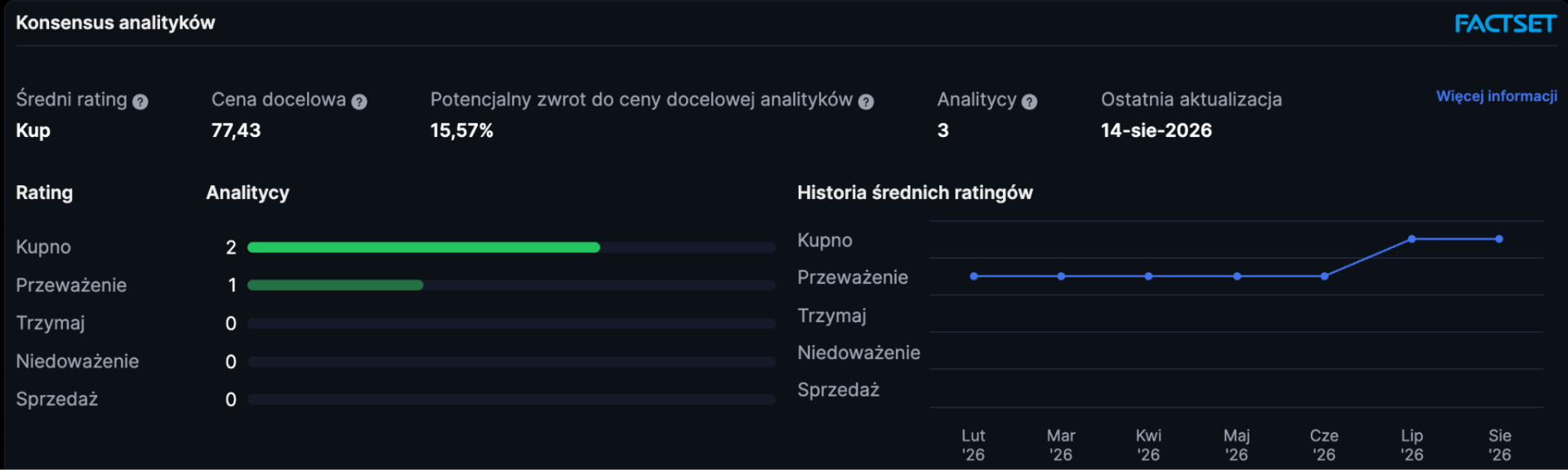Click the help icon beside Cena docelowa
The image size is (1568, 470).
[359, 102]
